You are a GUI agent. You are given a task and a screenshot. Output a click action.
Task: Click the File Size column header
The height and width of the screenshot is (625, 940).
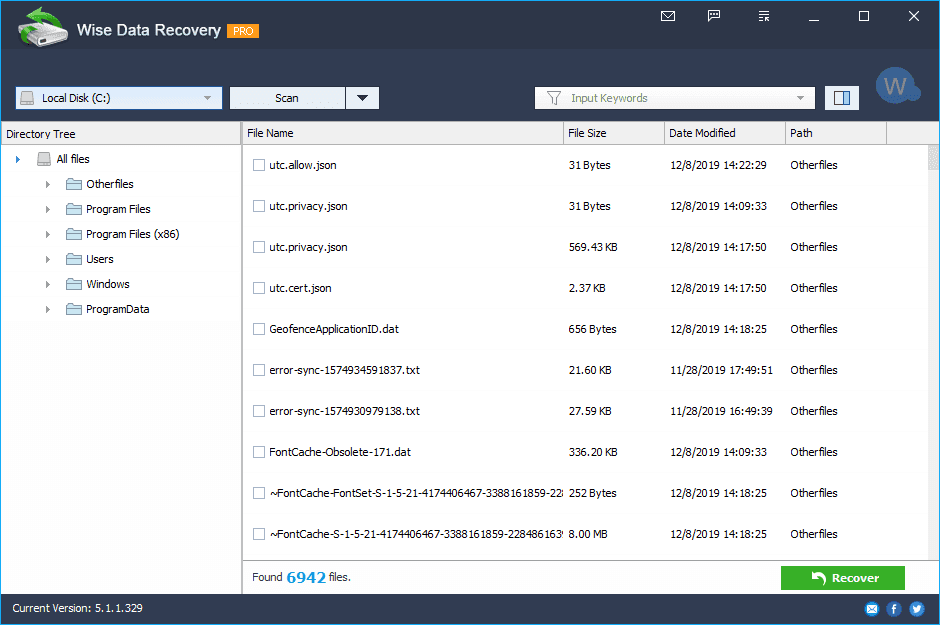589,132
